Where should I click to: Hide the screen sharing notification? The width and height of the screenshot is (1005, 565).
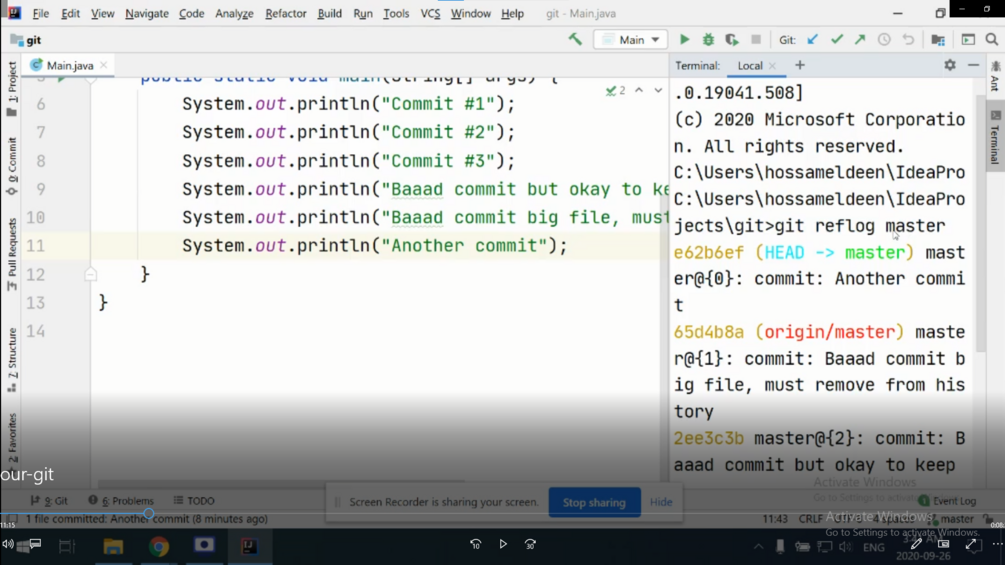pyautogui.click(x=661, y=502)
